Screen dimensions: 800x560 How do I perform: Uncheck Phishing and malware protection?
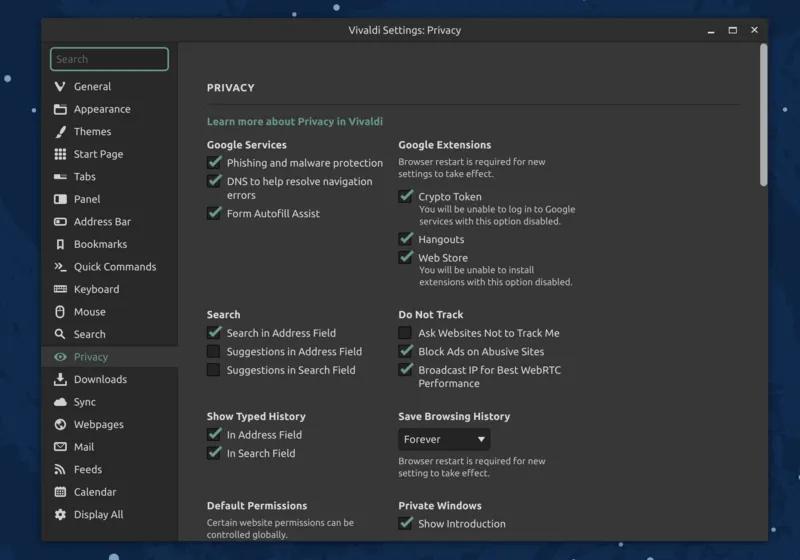214,162
